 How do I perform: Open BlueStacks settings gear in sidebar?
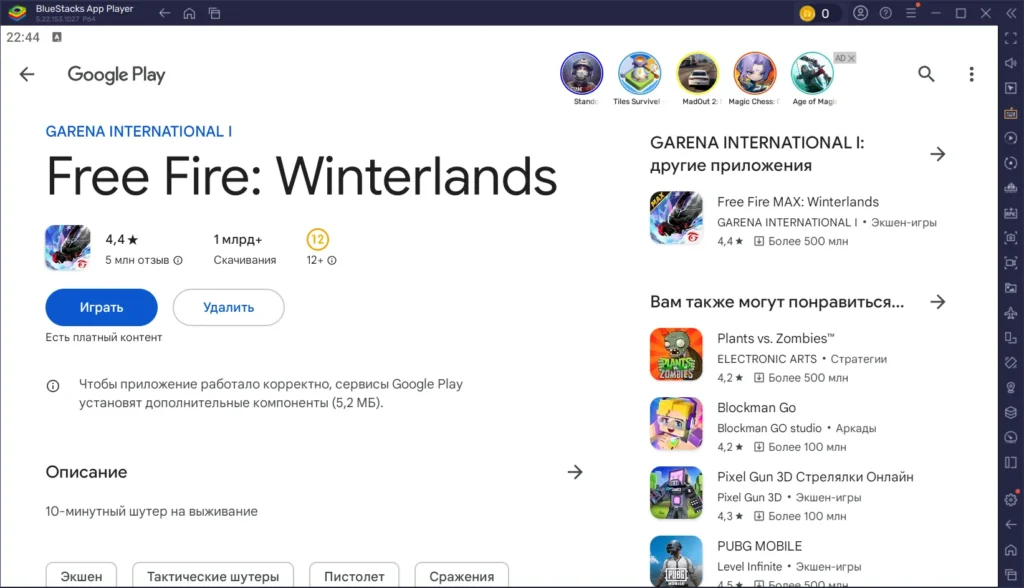(1010, 499)
